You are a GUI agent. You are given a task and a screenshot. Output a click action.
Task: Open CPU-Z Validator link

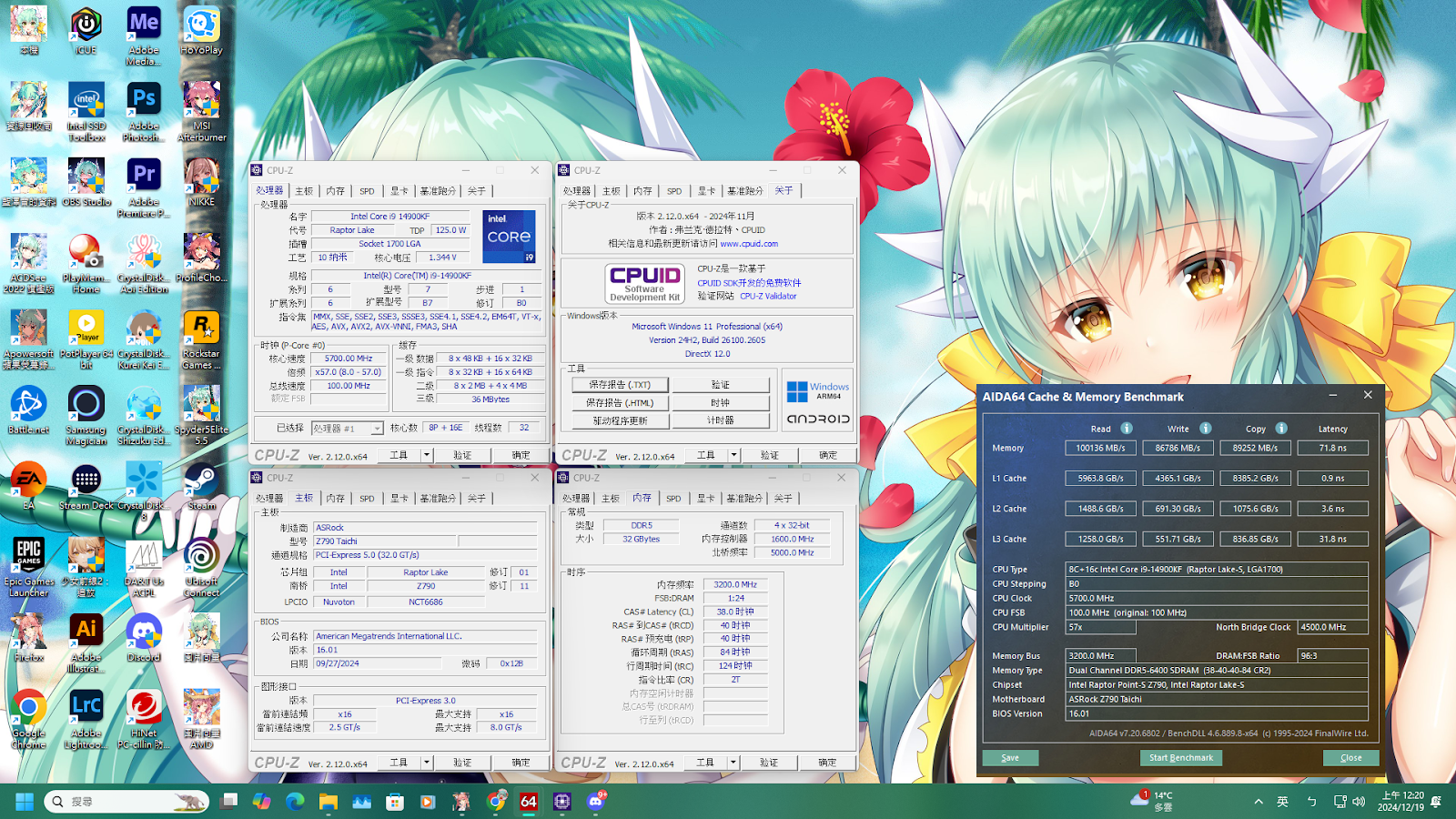point(768,297)
